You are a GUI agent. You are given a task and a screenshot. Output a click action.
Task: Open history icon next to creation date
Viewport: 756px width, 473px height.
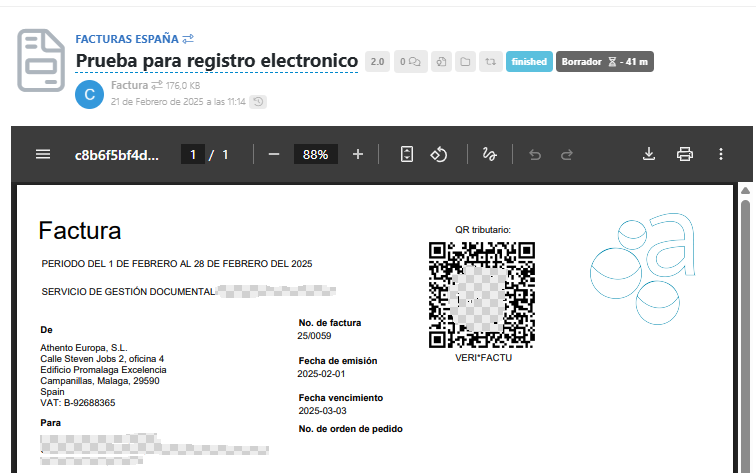pos(258,101)
